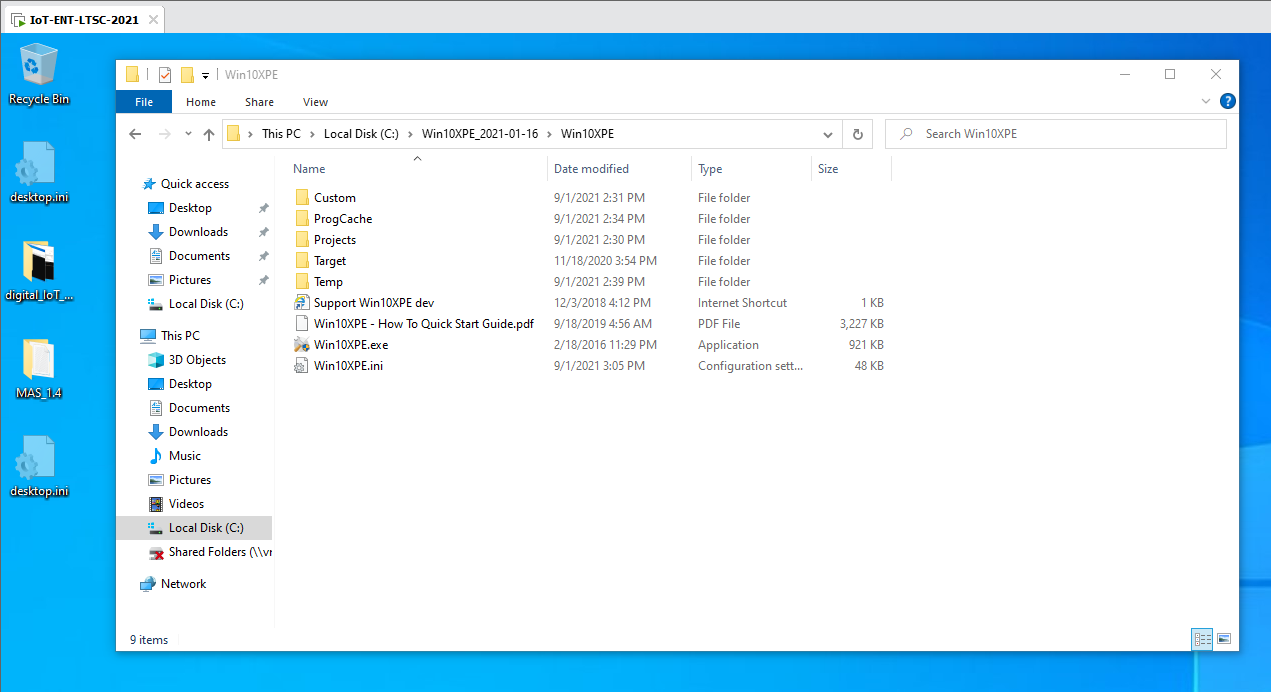Switch to the Home ribbon tab
The width and height of the screenshot is (1271, 692).
(x=201, y=102)
